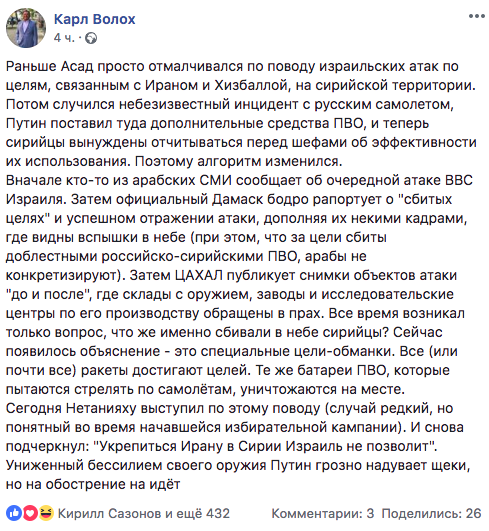489x531 pixels.
Task: Click the line beginning Сегодня Нетанияху выступил
Action: click(229, 408)
